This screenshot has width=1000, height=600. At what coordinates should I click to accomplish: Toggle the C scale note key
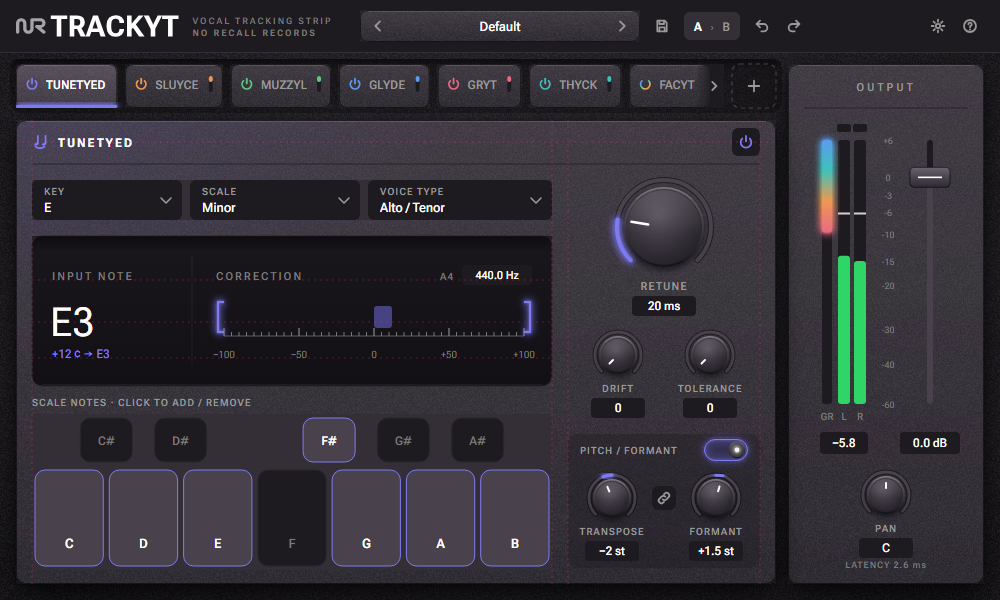69,518
